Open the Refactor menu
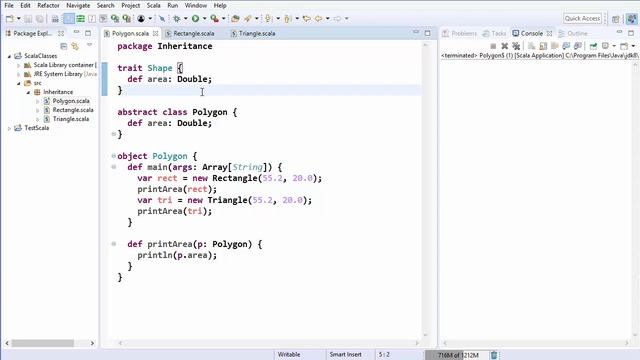640x360 pixels. [x=48, y=6]
